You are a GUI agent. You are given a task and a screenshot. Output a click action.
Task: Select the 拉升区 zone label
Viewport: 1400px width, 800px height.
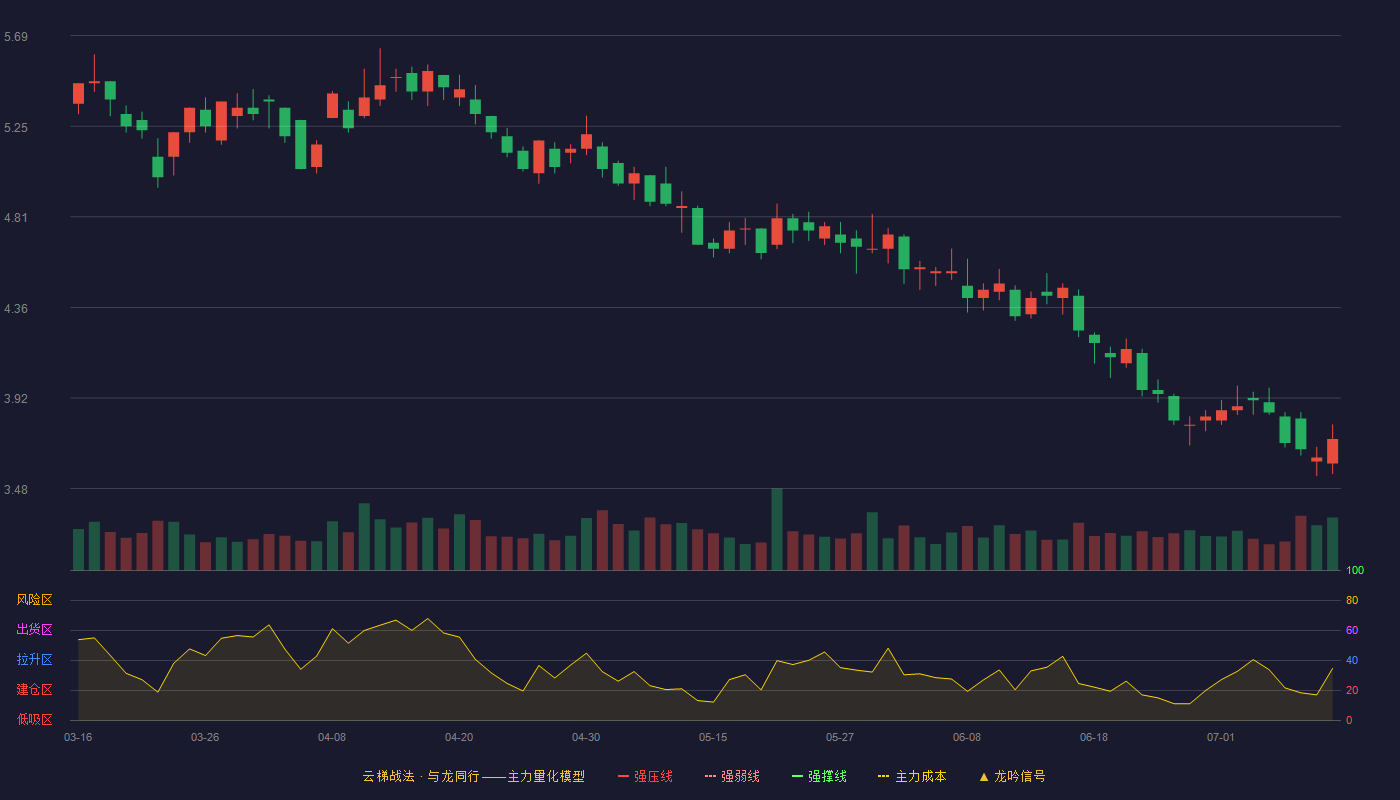pos(34,660)
